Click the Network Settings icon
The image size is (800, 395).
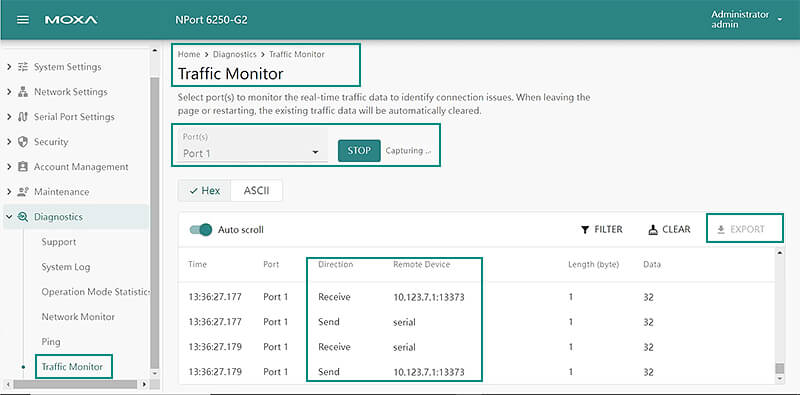pos(23,92)
